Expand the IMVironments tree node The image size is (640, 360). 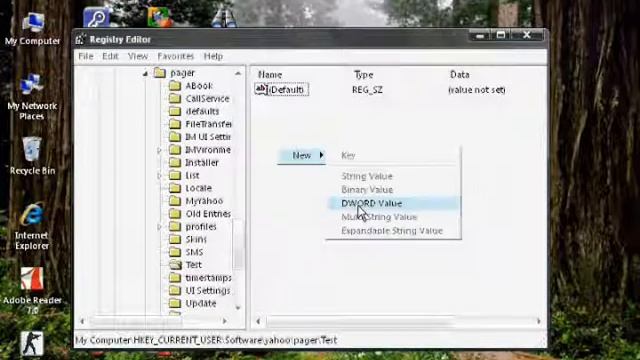pos(159,150)
